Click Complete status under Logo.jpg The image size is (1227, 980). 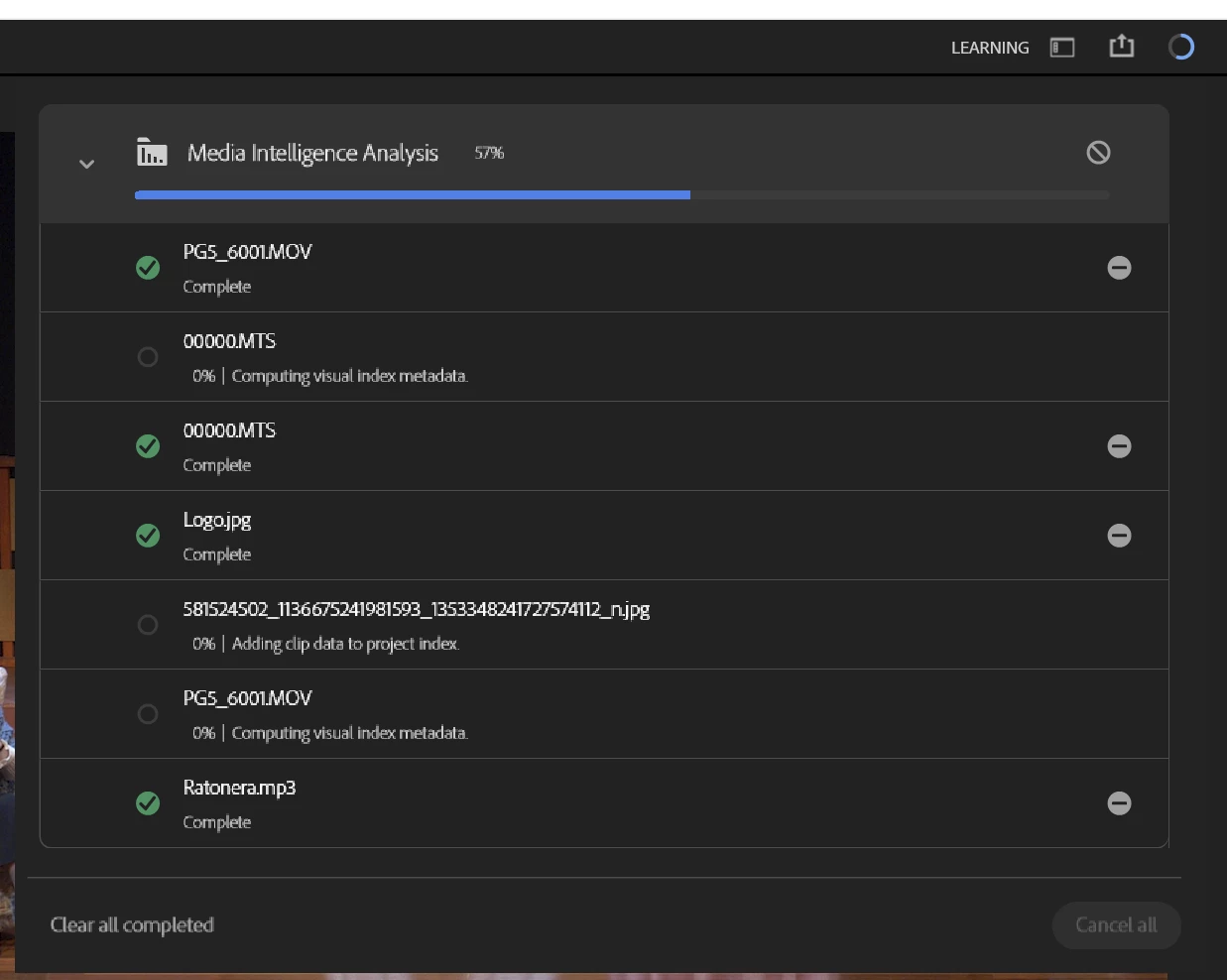(217, 554)
